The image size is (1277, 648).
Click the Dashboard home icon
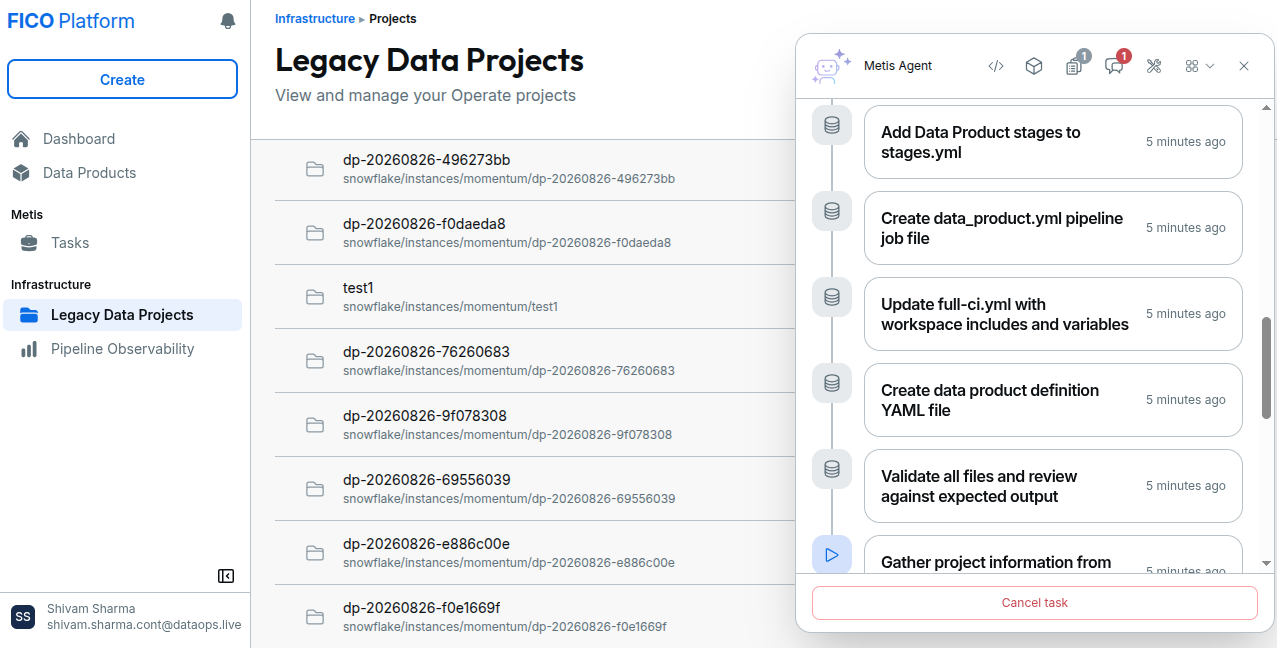tap(21, 139)
